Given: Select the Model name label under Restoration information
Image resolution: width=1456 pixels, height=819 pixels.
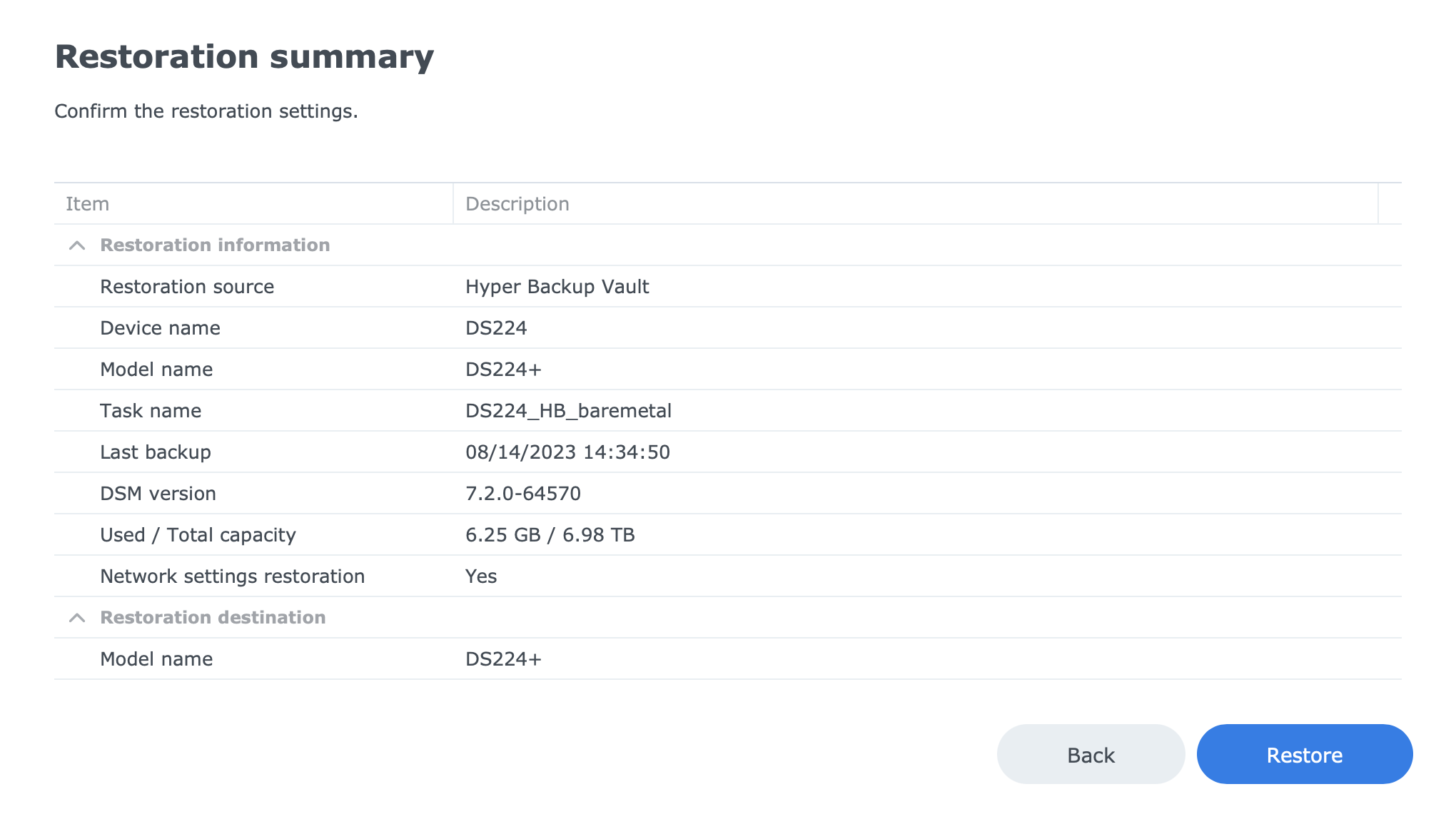Looking at the screenshot, I should coord(156,370).
